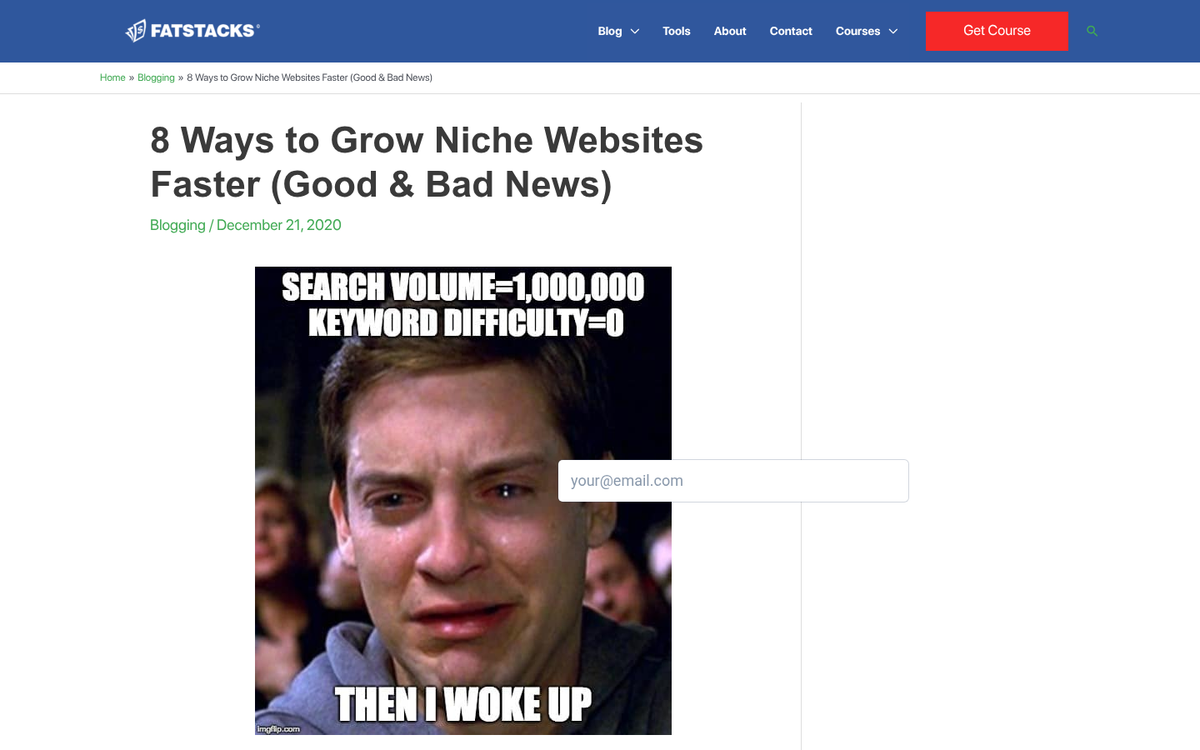Click the FATSTACKS wordmark text

point(204,31)
